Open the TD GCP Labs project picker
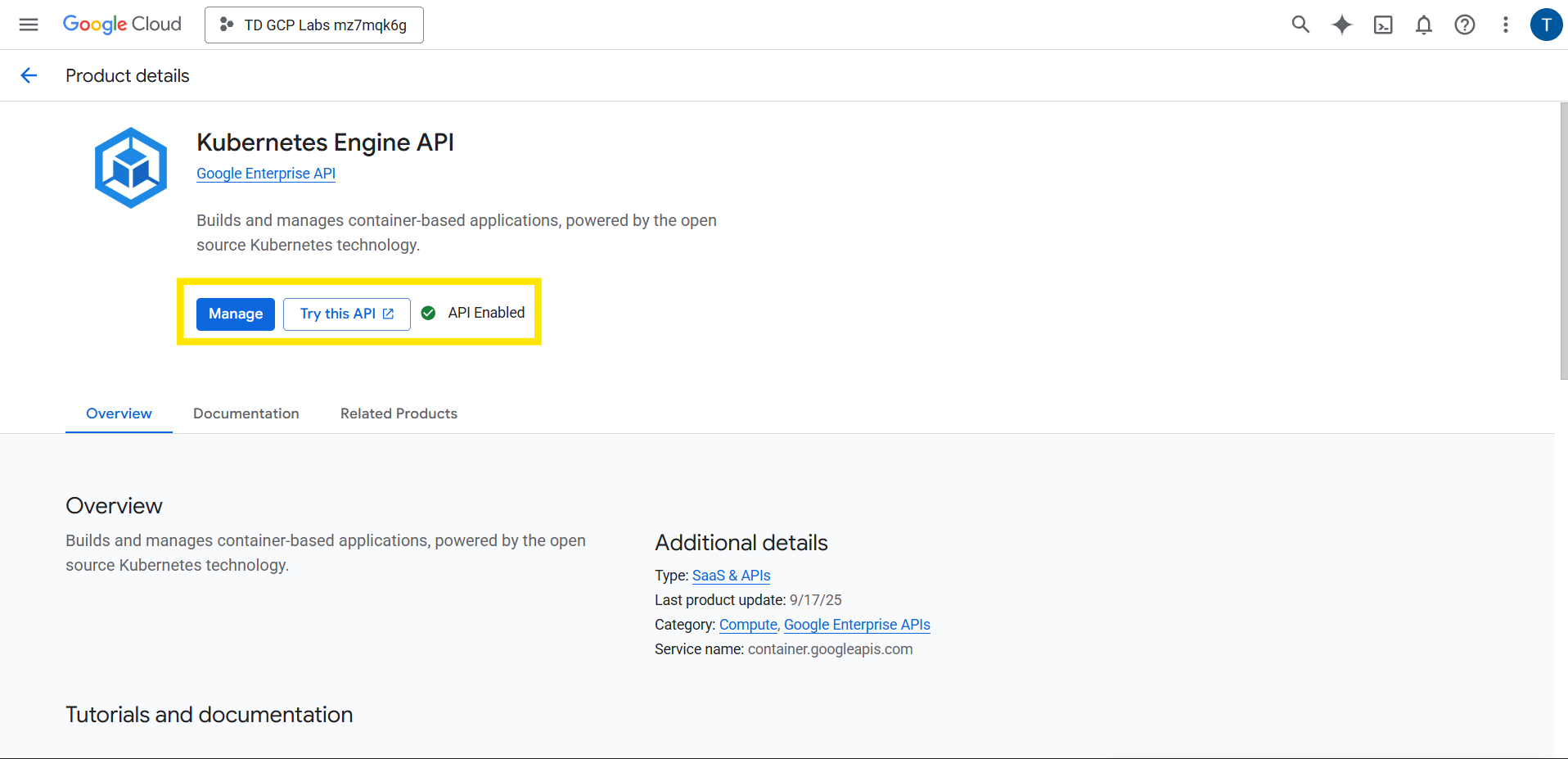 tap(314, 25)
